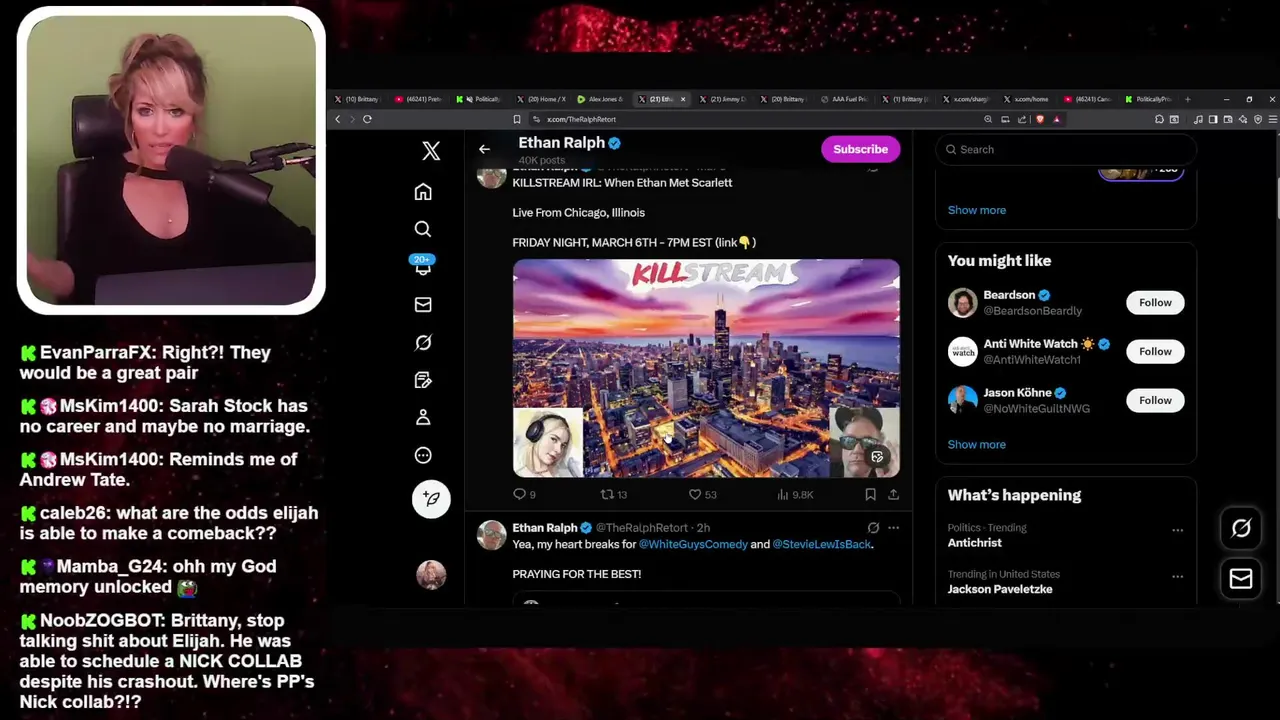1280x720 pixels.
Task: Close the active (21) Ethan tab
Action: tap(683, 99)
